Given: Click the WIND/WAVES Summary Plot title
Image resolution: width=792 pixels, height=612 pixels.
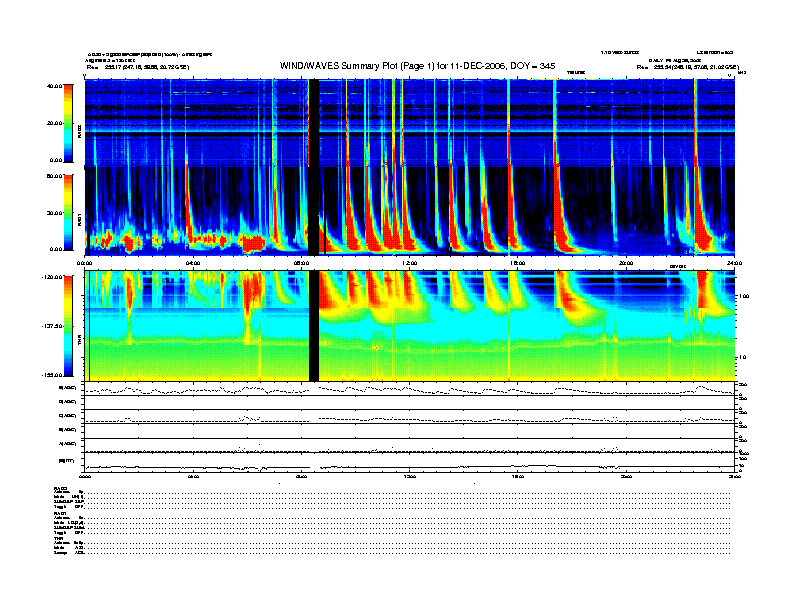Looking at the screenshot, I should [417, 66].
